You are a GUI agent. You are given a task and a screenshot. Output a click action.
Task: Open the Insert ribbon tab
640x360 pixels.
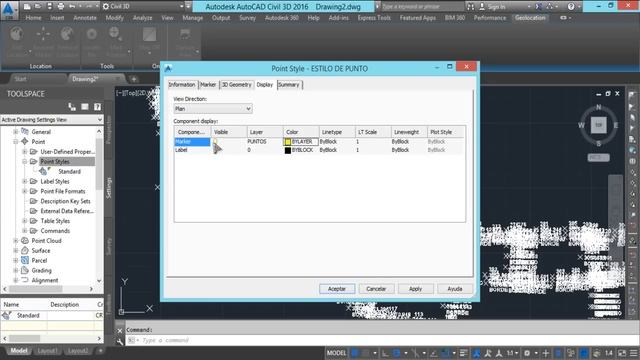57,18
